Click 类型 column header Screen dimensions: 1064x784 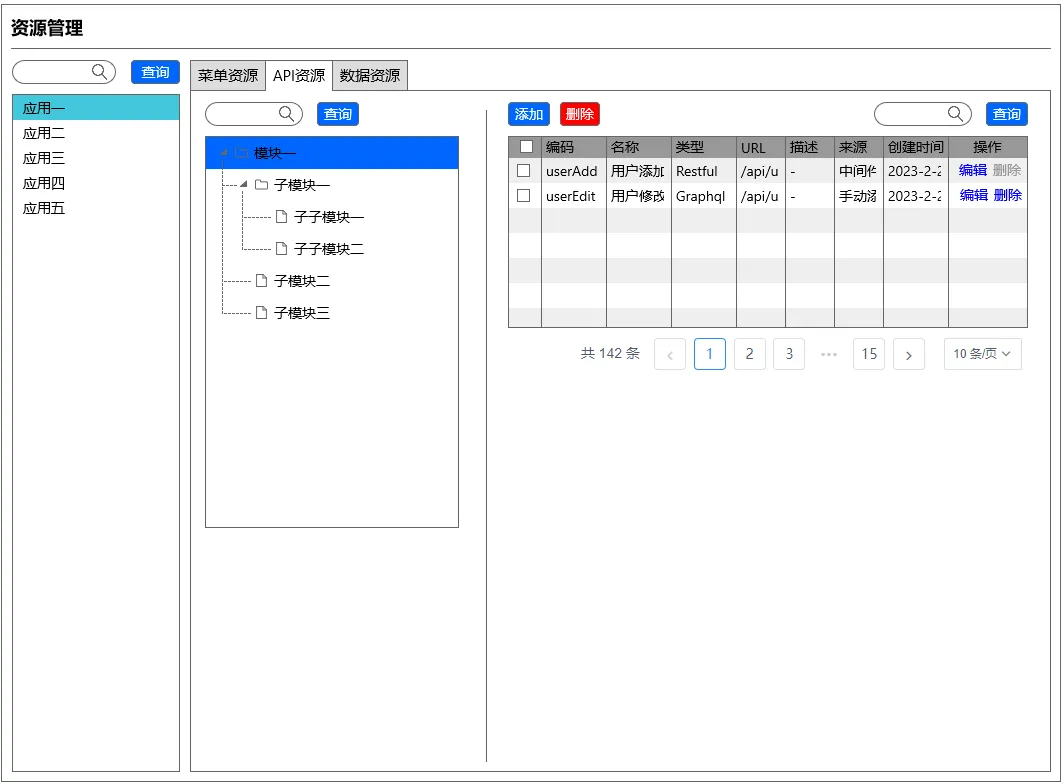click(704, 147)
